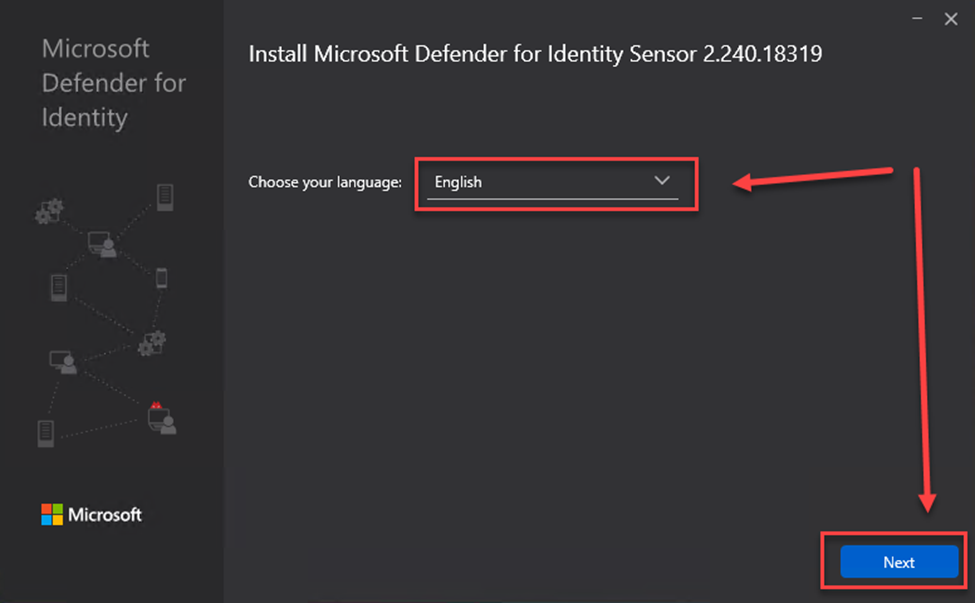Screen dimensions: 975x603
Task: Open the language dropdown showing English
Action: pyautogui.click(x=552, y=182)
